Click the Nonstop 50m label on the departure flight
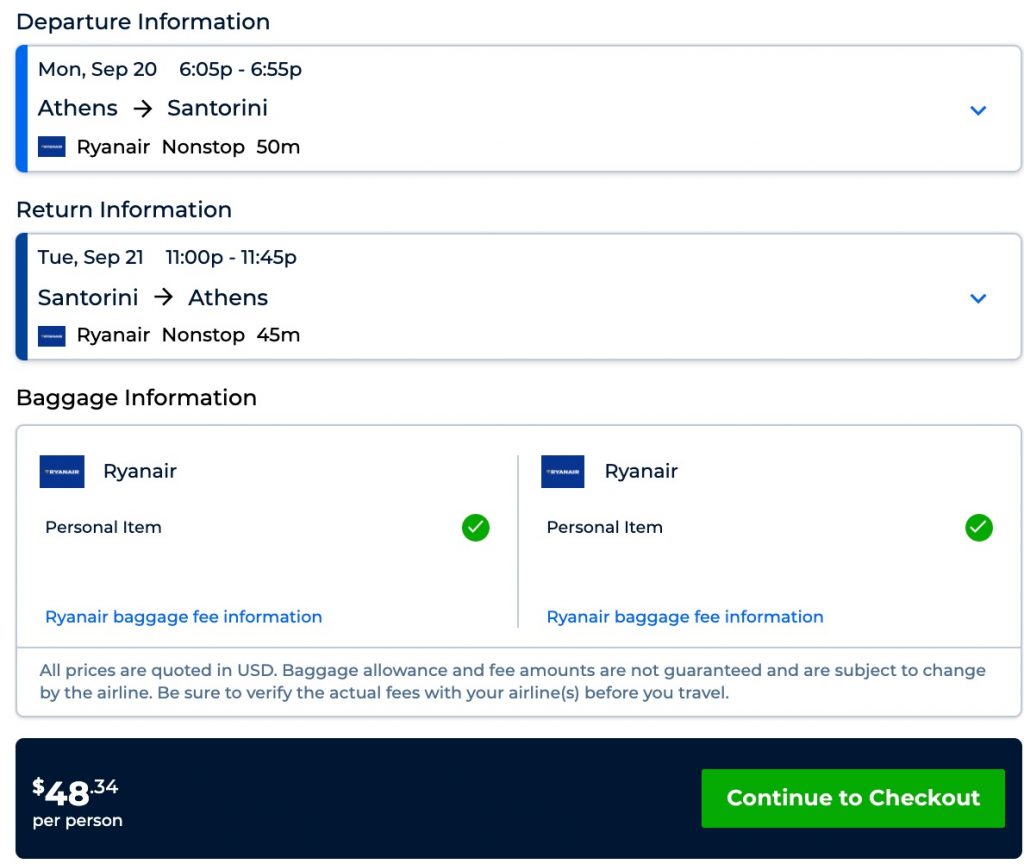 pyautogui.click(x=230, y=147)
